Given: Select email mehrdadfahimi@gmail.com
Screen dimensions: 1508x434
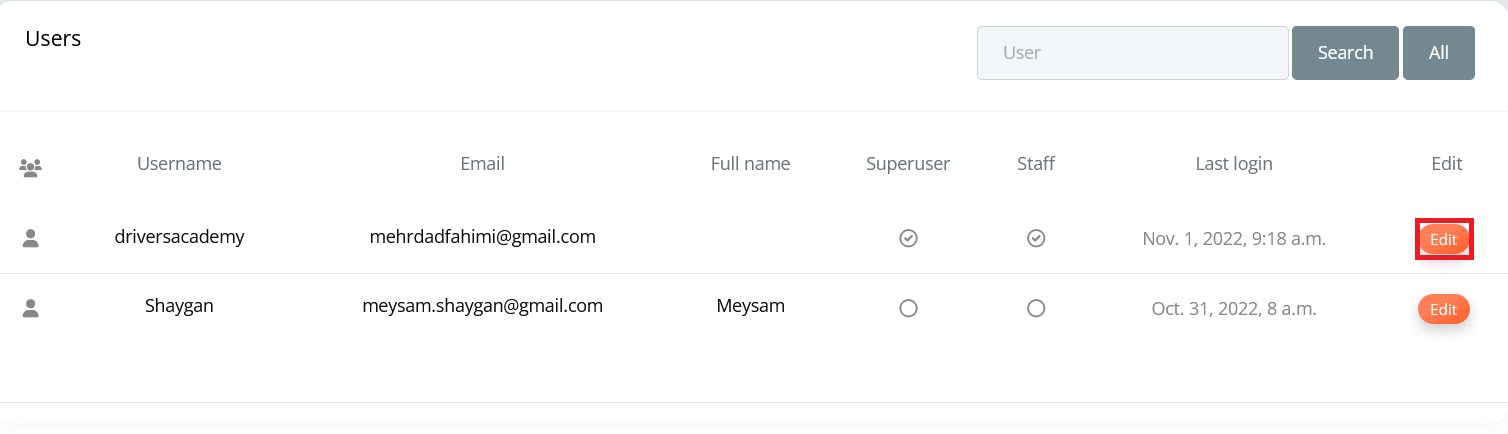Looking at the screenshot, I should (482, 237).
